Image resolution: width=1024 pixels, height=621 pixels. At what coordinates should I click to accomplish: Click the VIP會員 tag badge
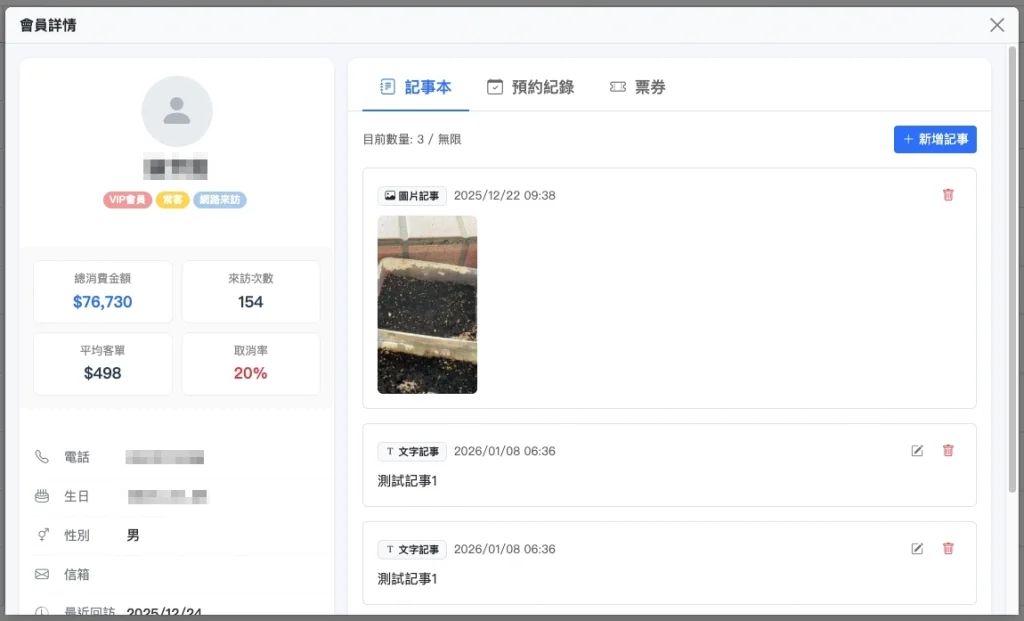[x=127, y=200]
